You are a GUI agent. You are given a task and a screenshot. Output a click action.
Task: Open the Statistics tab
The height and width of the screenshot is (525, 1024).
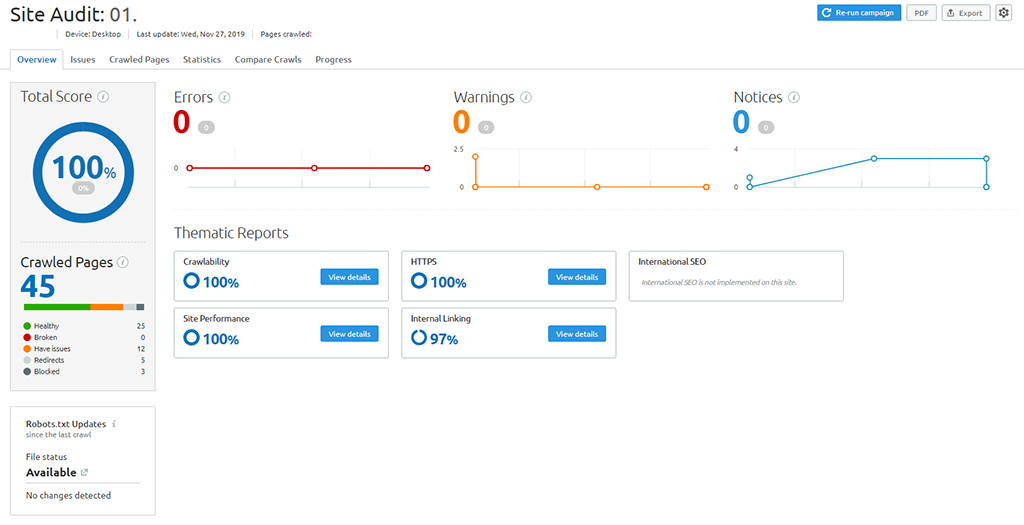(x=202, y=59)
